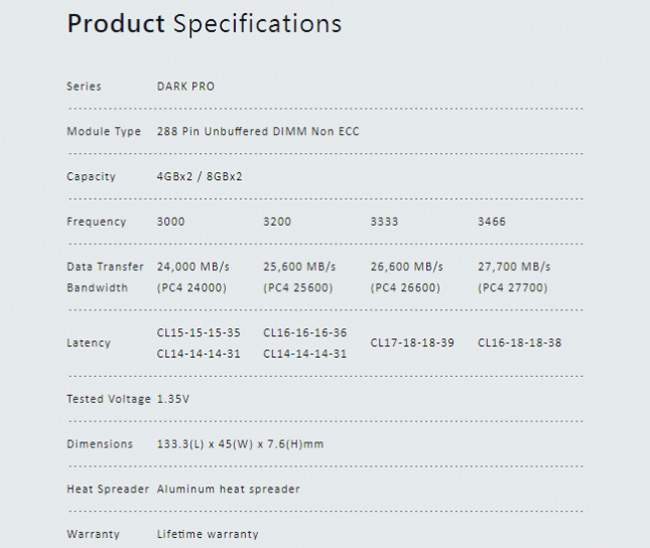
Task: Click the 26,600 MB/s bandwidth value
Action: tap(407, 267)
